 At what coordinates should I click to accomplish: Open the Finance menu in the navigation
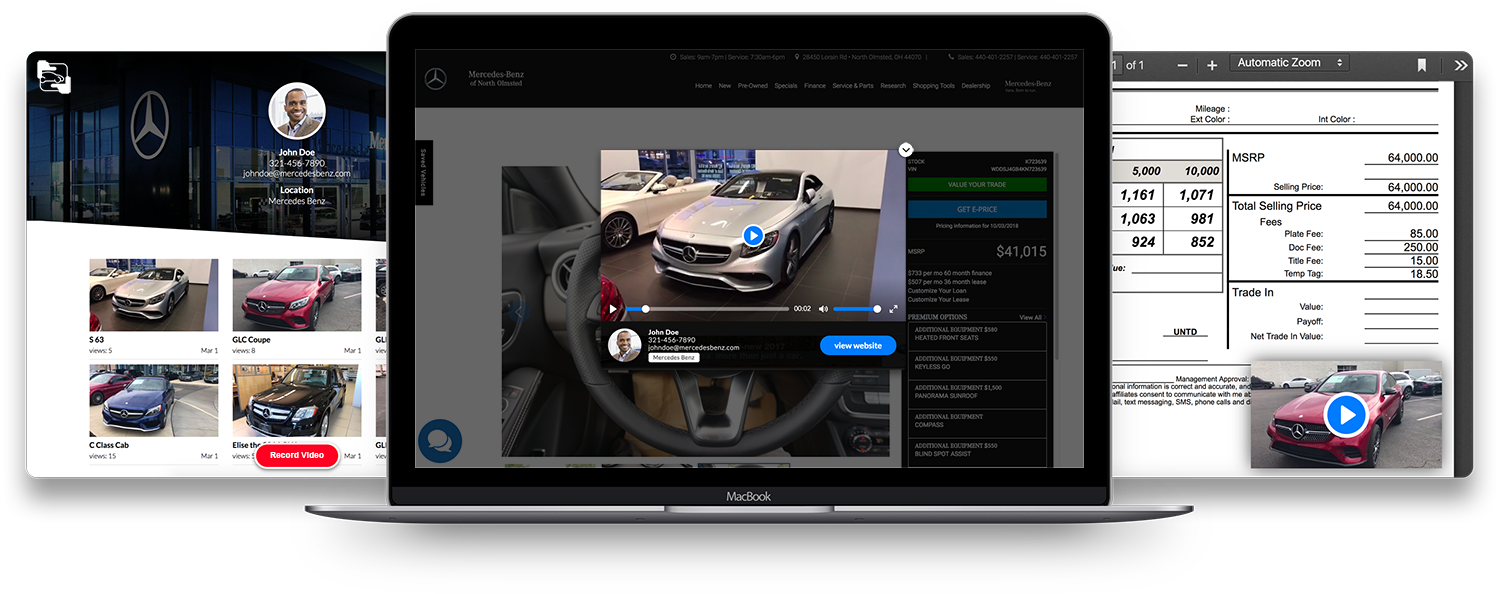tap(815, 86)
